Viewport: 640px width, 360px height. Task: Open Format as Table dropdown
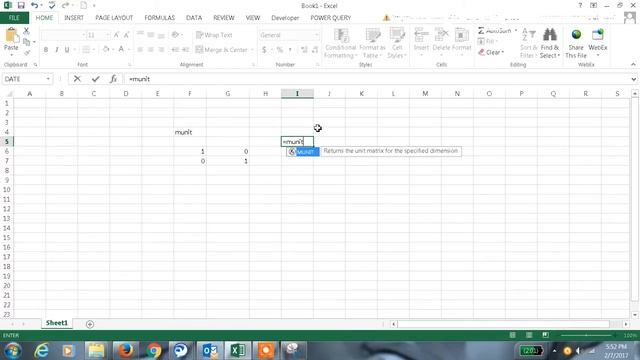click(x=372, y=43)
